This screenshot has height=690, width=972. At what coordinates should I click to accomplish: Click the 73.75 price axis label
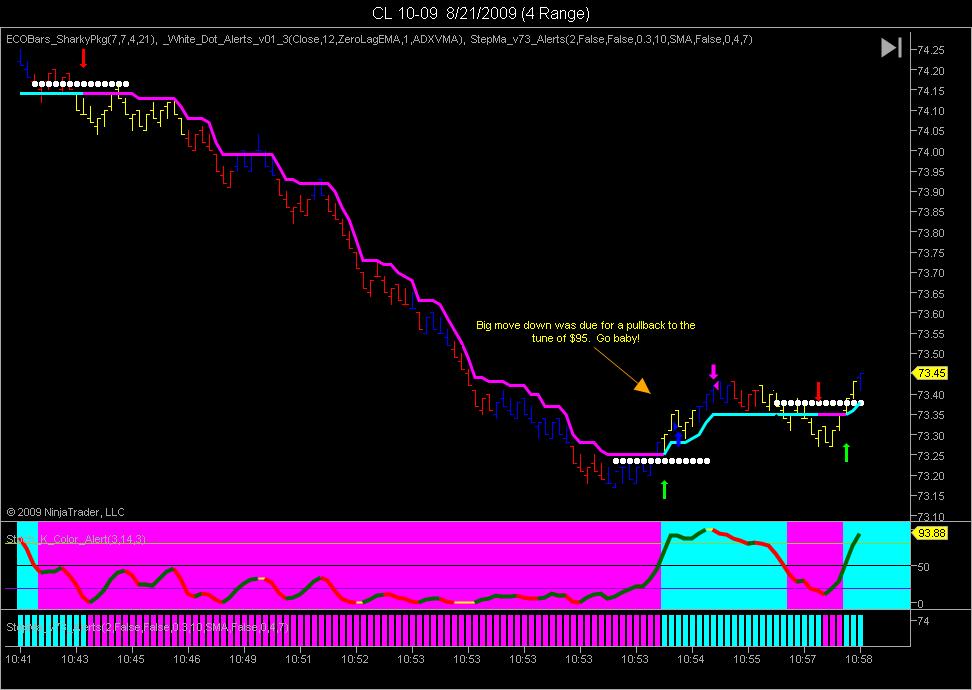[931, 253]
